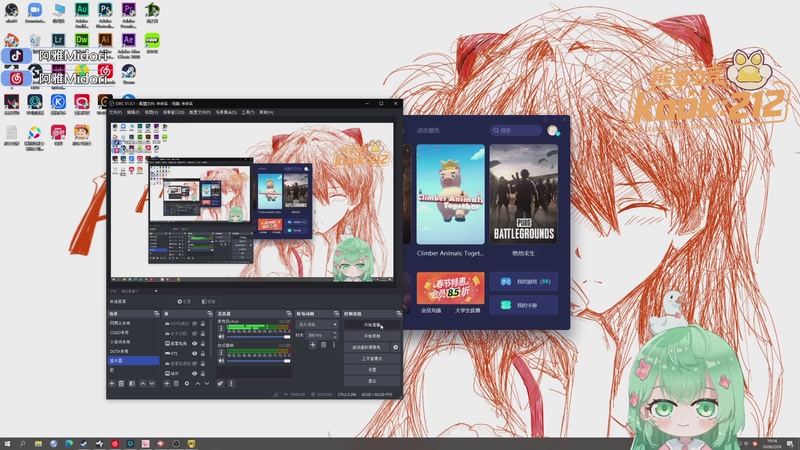Pop out the Scenes dock panel
800x450 pixels.
click(x=156, y=313)
